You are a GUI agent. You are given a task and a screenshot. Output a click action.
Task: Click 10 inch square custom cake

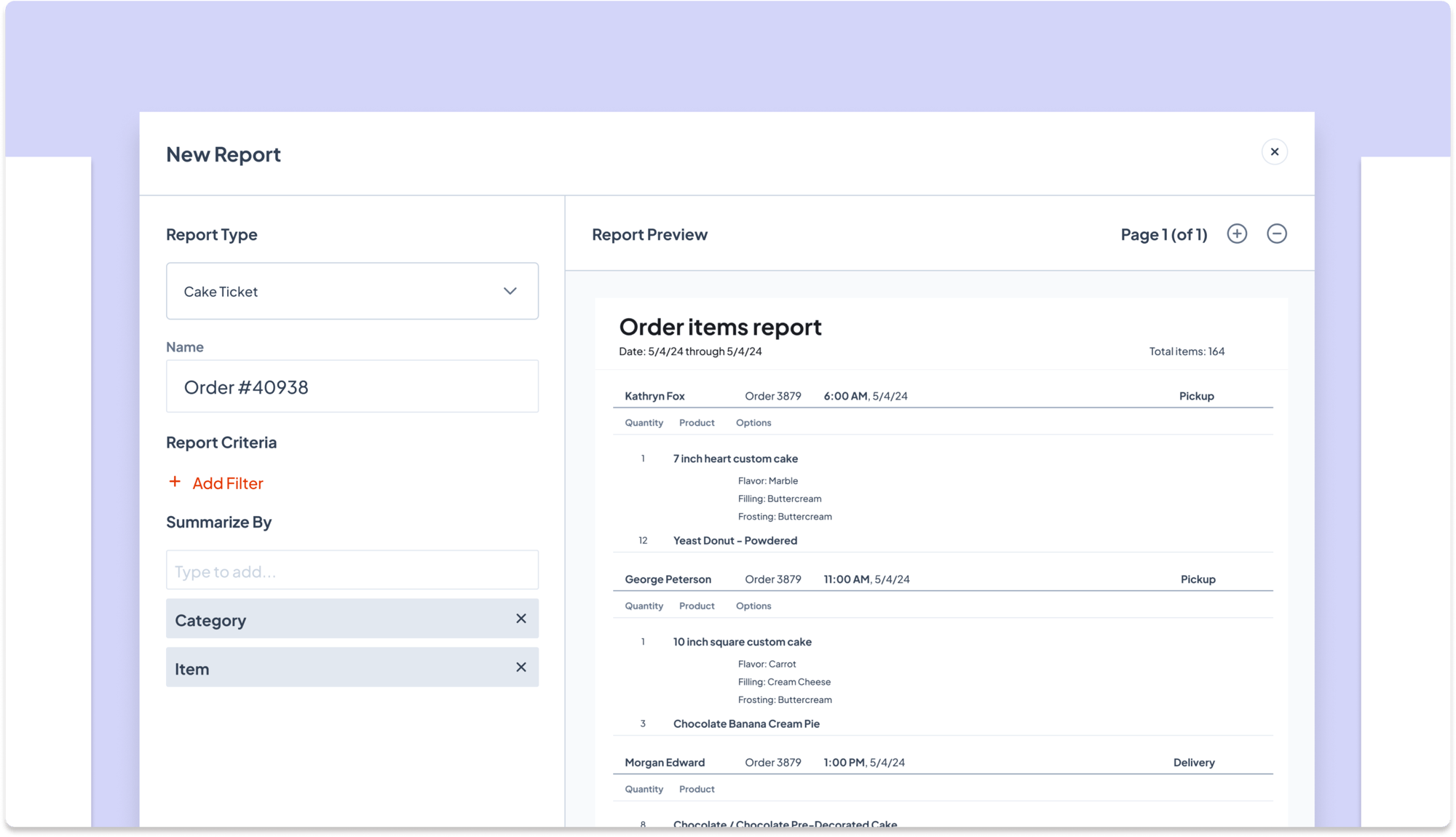(743, 642)
